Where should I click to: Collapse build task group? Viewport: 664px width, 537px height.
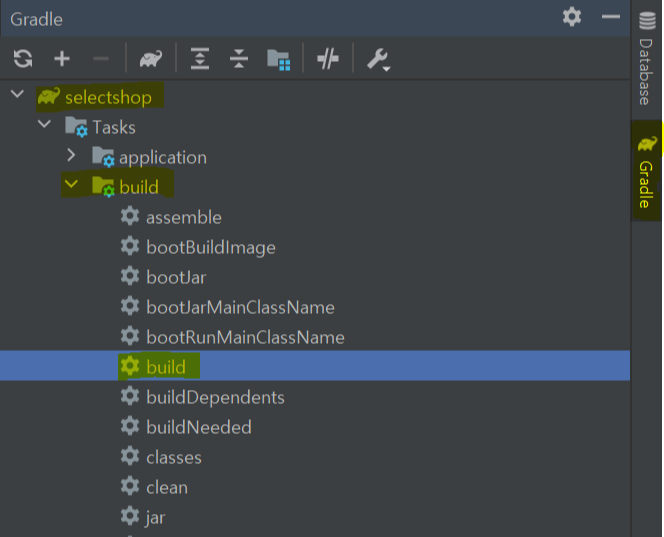(x=71, y=183)
